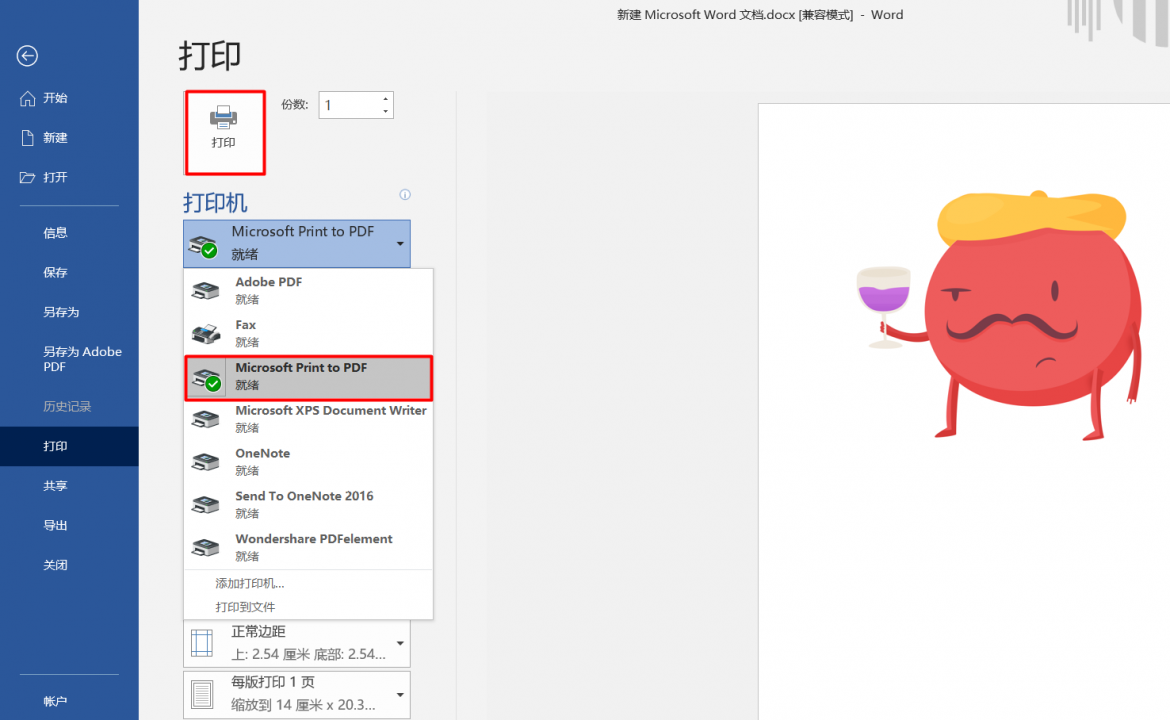The height and width of the screenshot is (720, 1170).
Task: Increase copies with the up spinner arrow
Action: click(x=385, y=98)
